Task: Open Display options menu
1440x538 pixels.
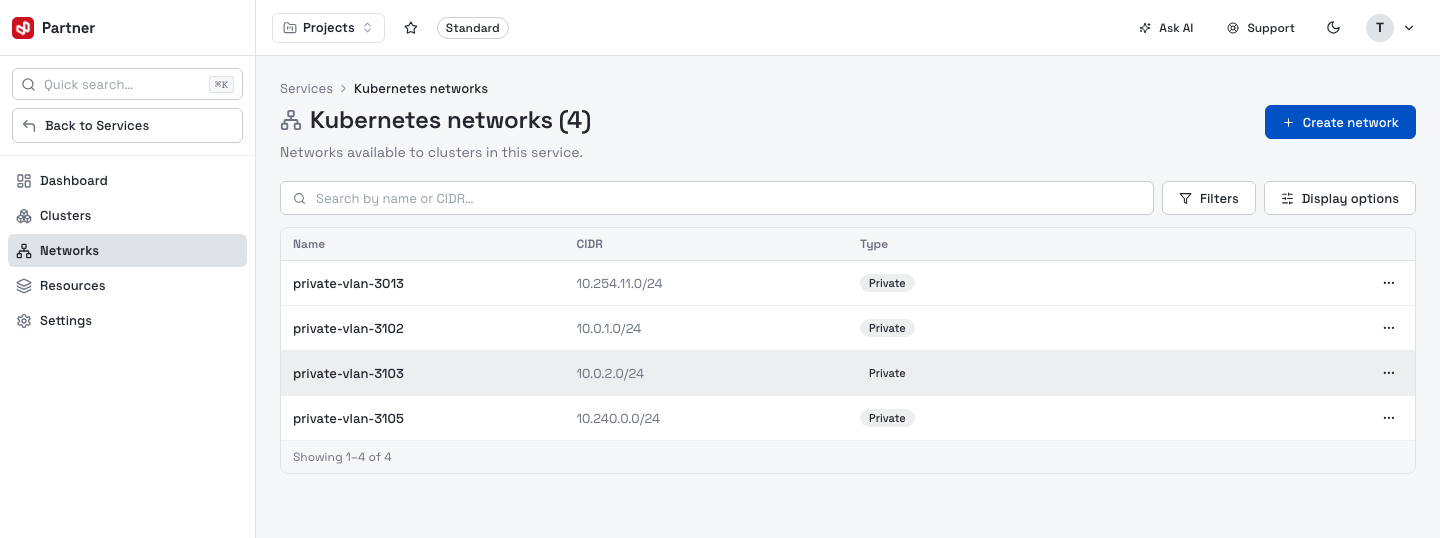Action: click(1340, 198)
